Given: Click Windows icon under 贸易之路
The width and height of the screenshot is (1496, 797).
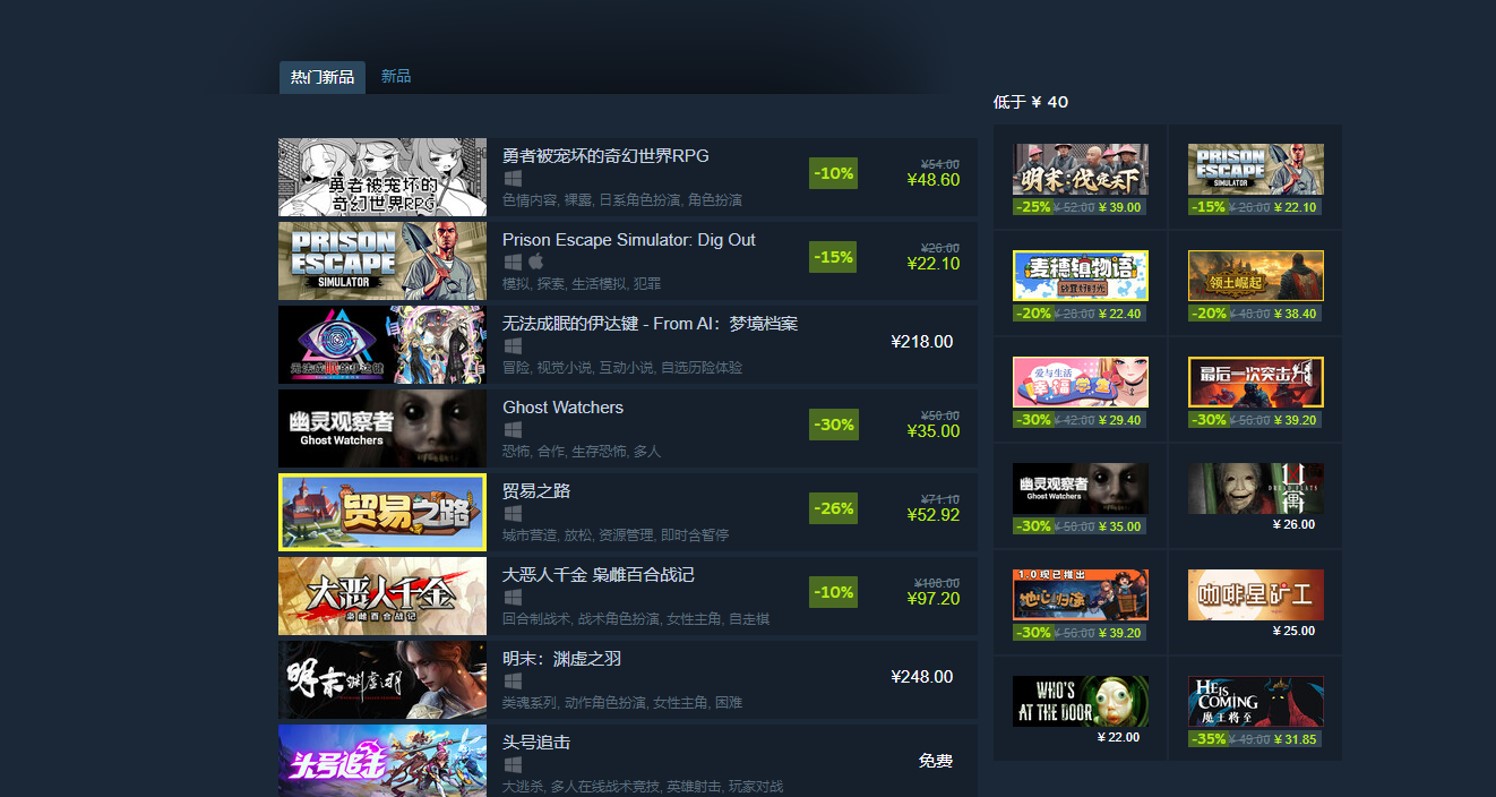Looking at the screenshot, I should [513, 513].
